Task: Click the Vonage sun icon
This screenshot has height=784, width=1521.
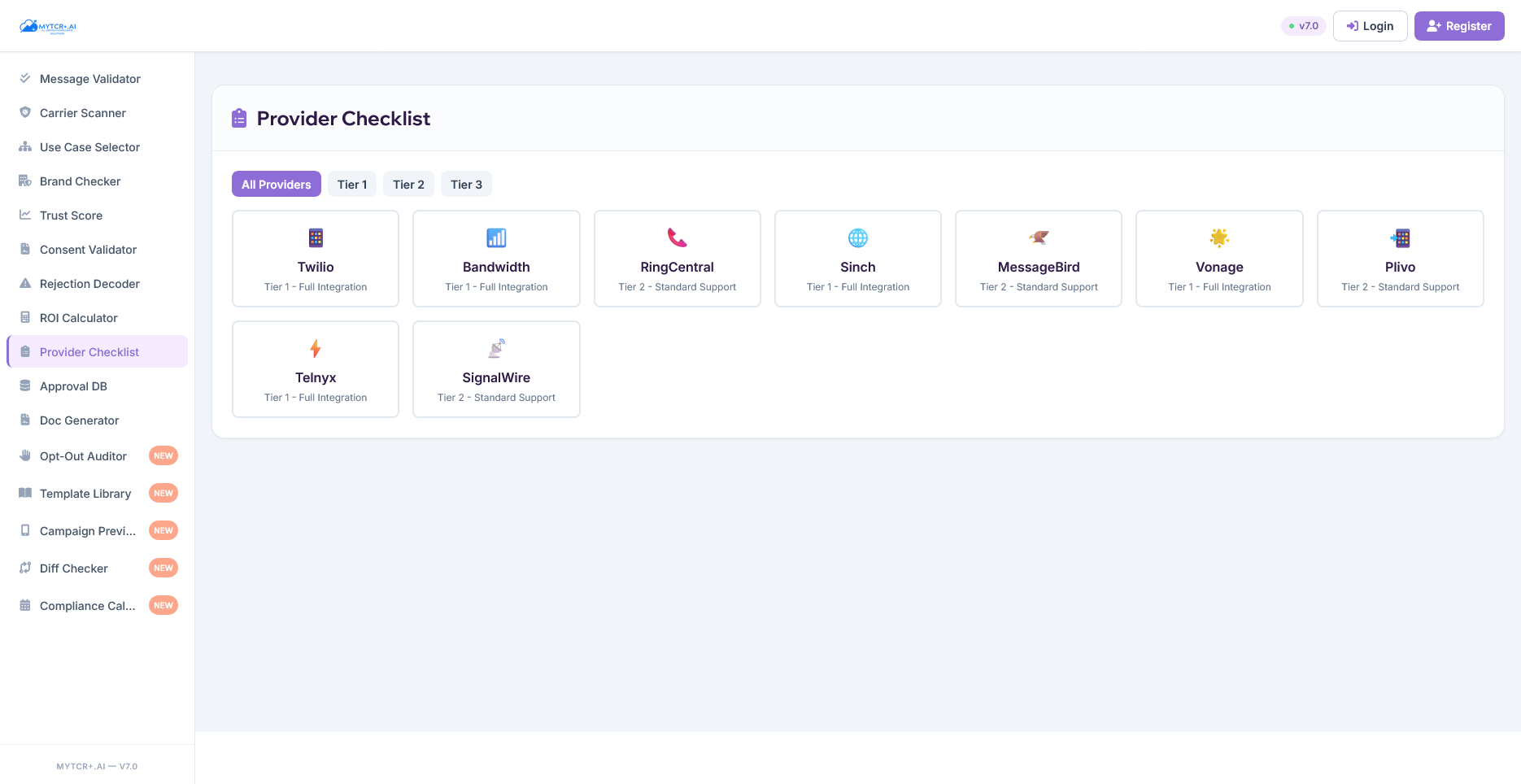Action: (1219, 237)
